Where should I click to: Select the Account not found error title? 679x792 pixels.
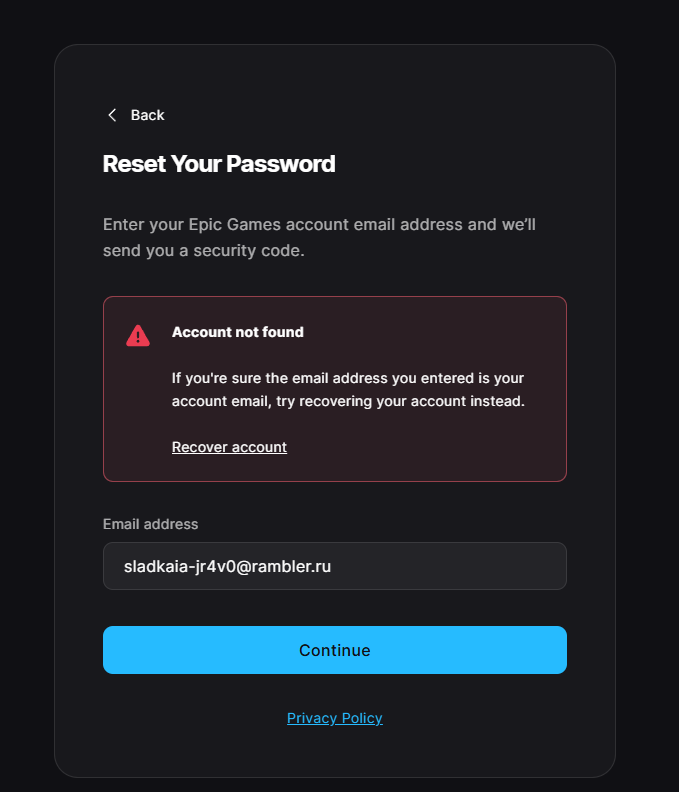pos(237,332)
